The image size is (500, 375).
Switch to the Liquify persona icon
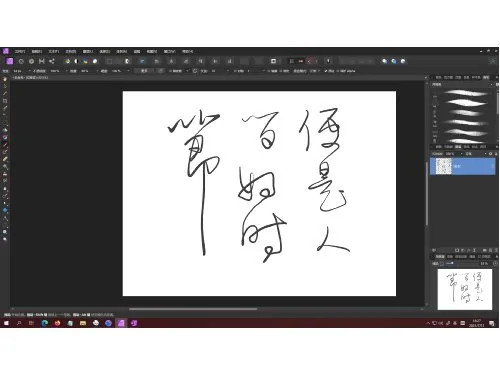point(21,61)
